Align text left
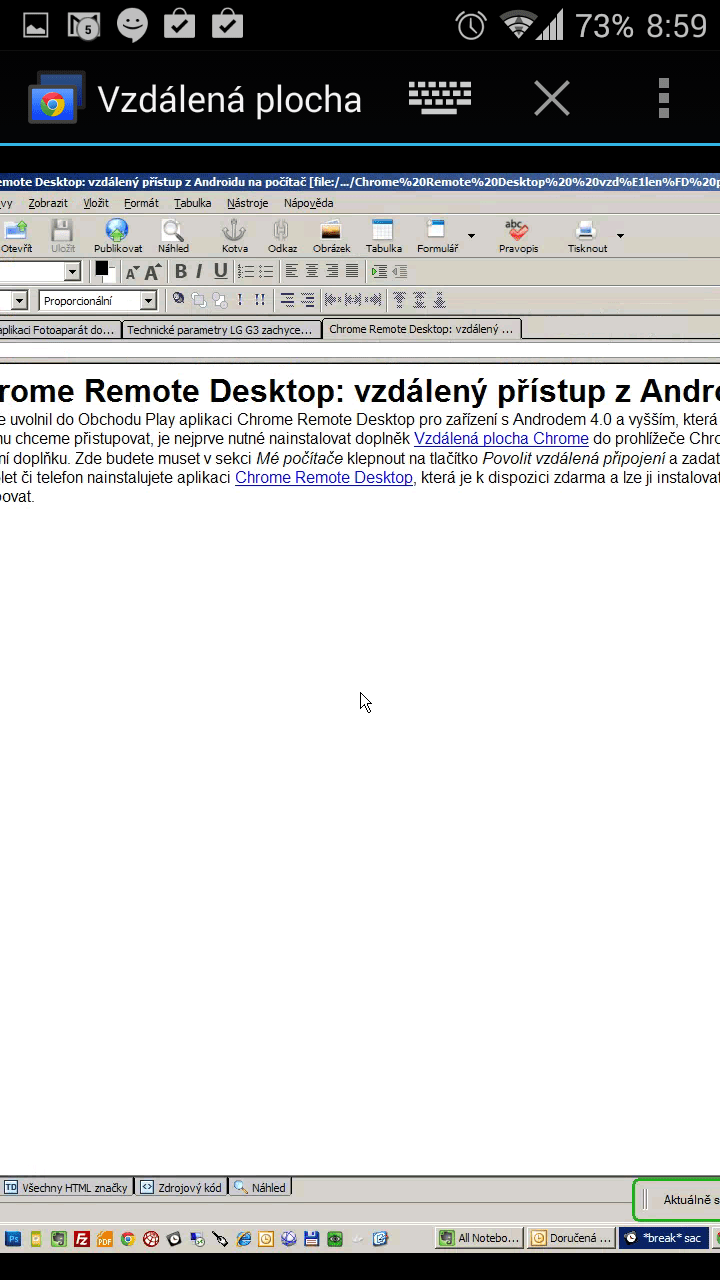 point(292,271)
